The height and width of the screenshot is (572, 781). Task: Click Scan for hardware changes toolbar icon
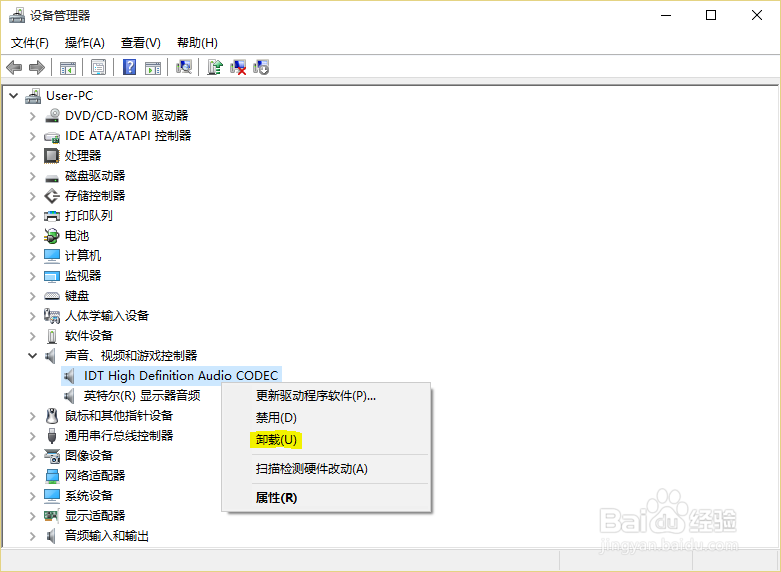[184, 67]
